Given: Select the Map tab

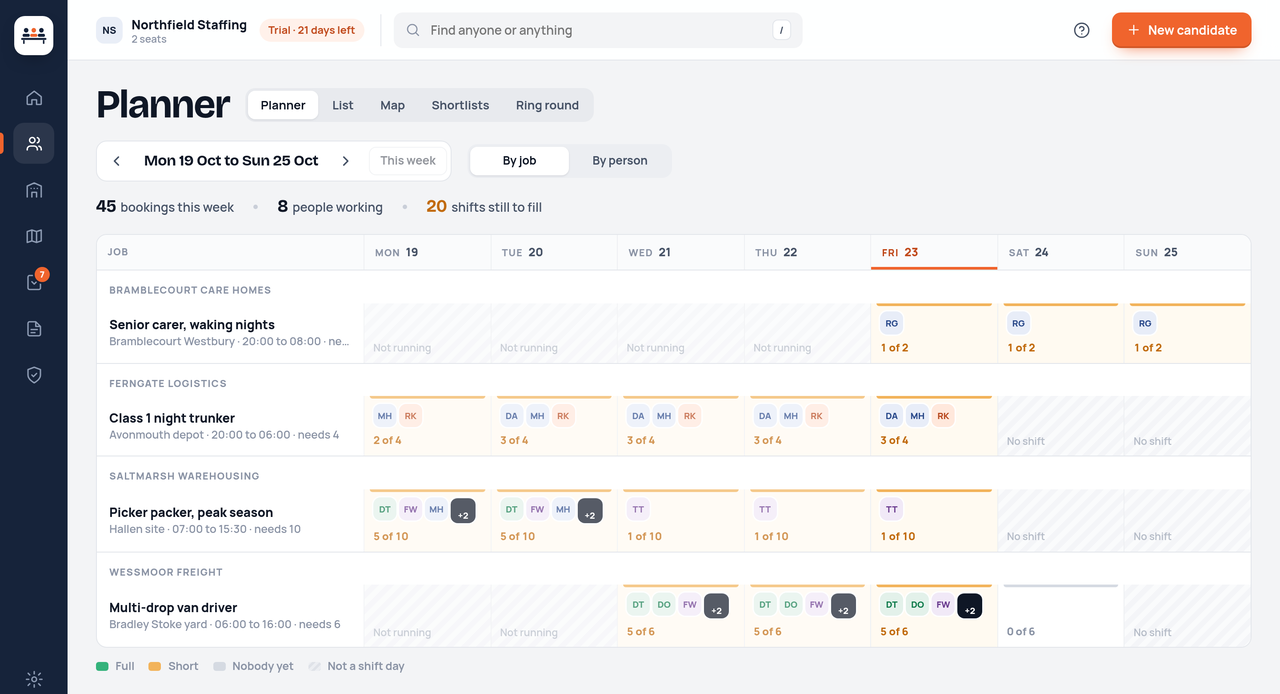Looking at the screenshot, I should click(392, 105).
